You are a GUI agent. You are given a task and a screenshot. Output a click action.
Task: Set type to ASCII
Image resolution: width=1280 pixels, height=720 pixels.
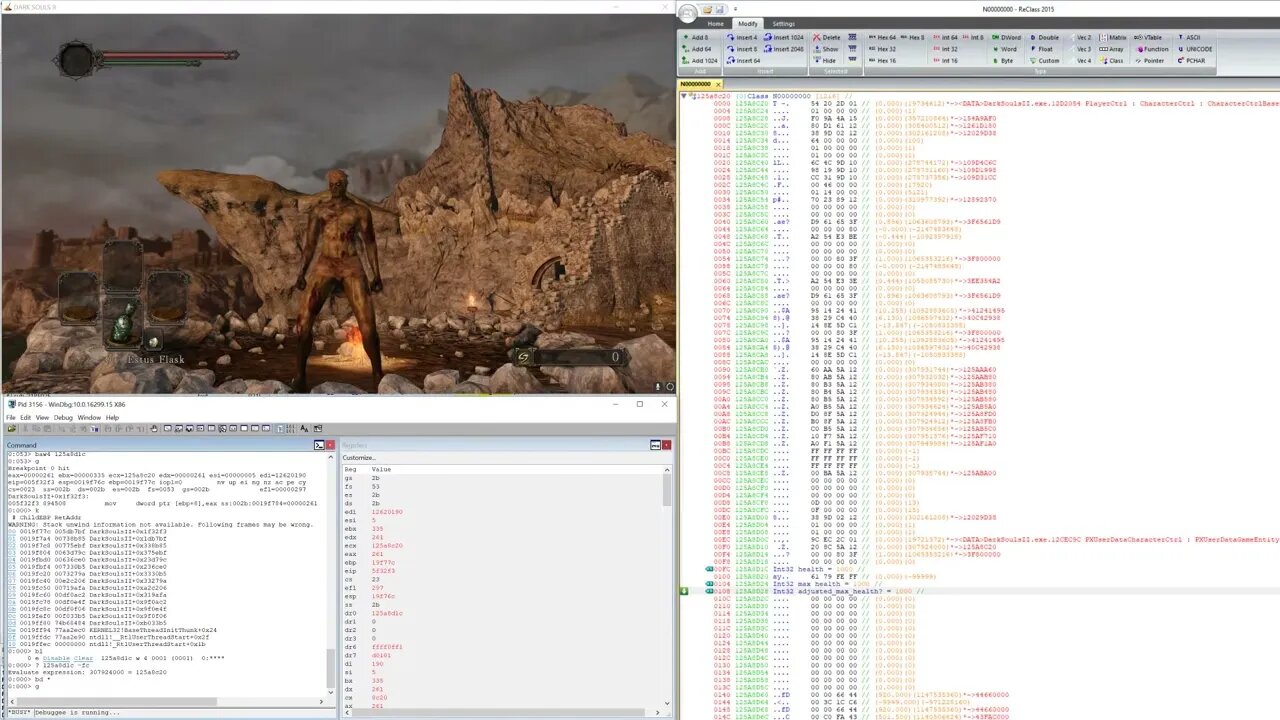coord(1192,37)
